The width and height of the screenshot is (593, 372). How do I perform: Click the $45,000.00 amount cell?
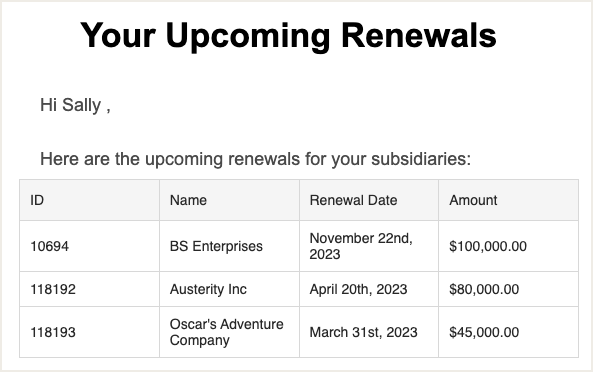(x=508, y=332)
